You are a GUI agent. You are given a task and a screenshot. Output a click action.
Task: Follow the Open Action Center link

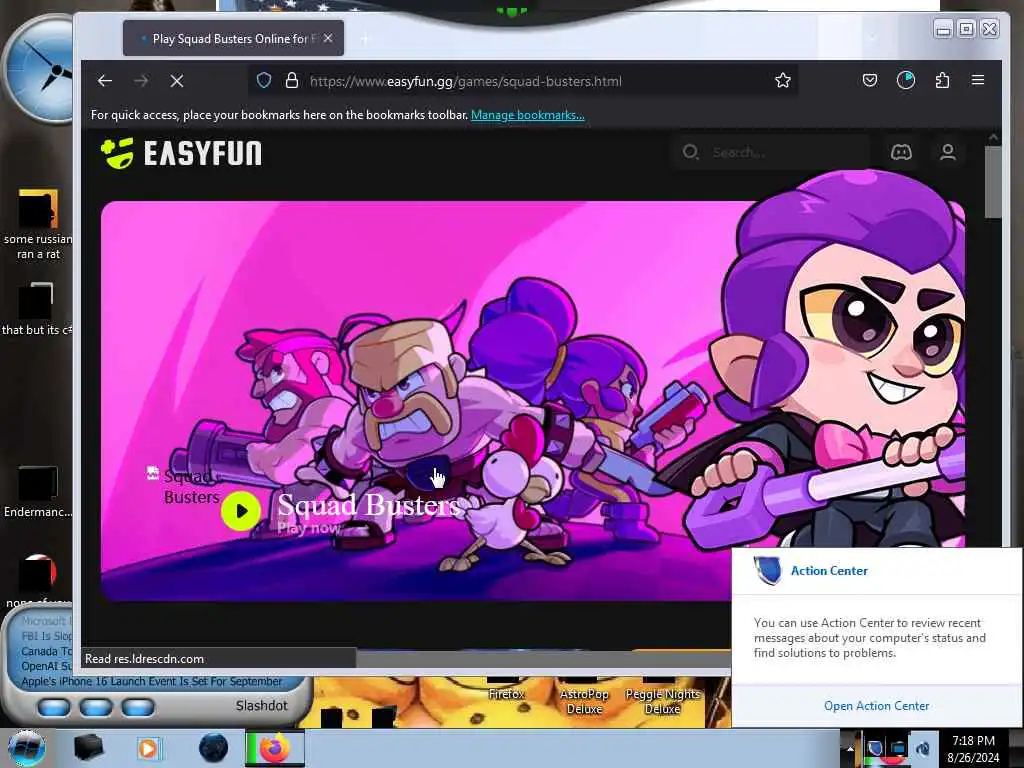876,705
